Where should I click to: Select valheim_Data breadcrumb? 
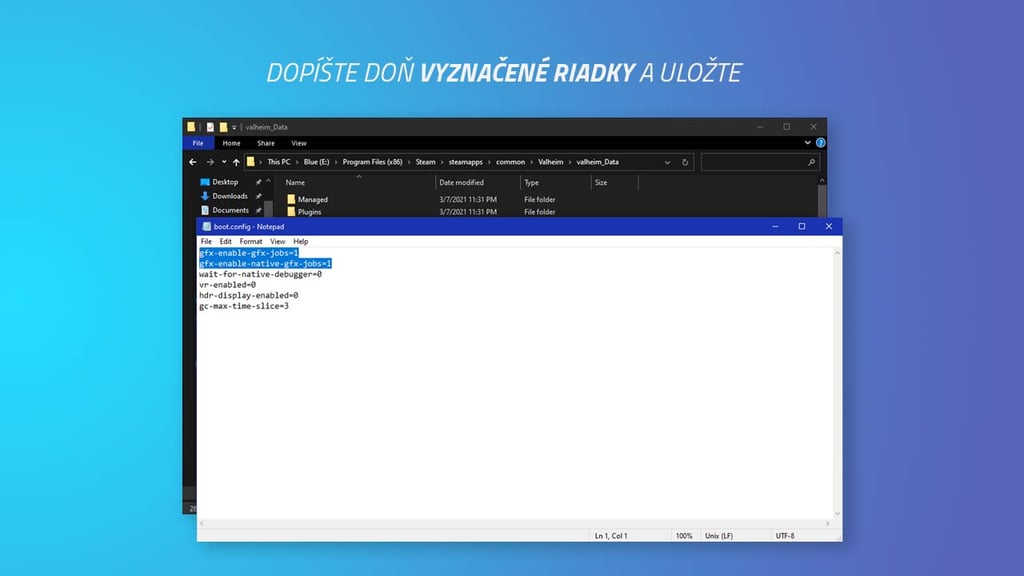point(597,162)
